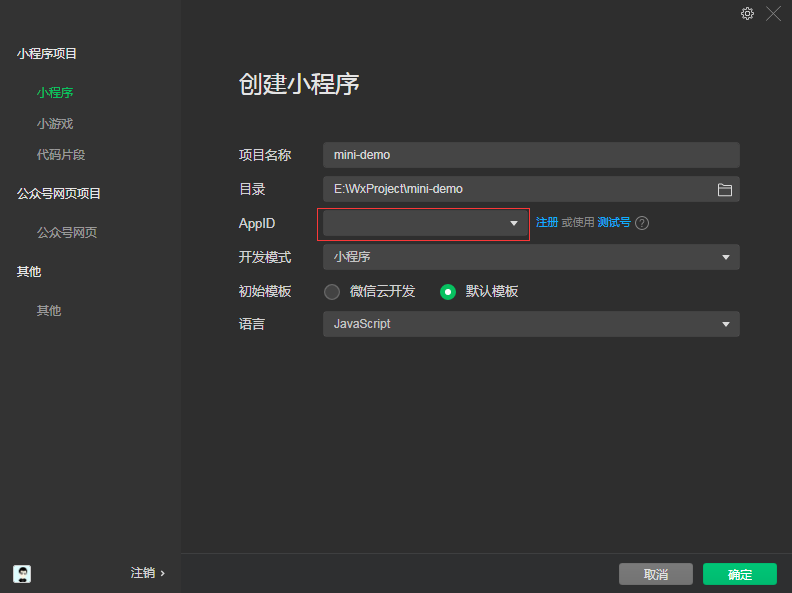Select the 默认模板 radio button

click(448, 291)
